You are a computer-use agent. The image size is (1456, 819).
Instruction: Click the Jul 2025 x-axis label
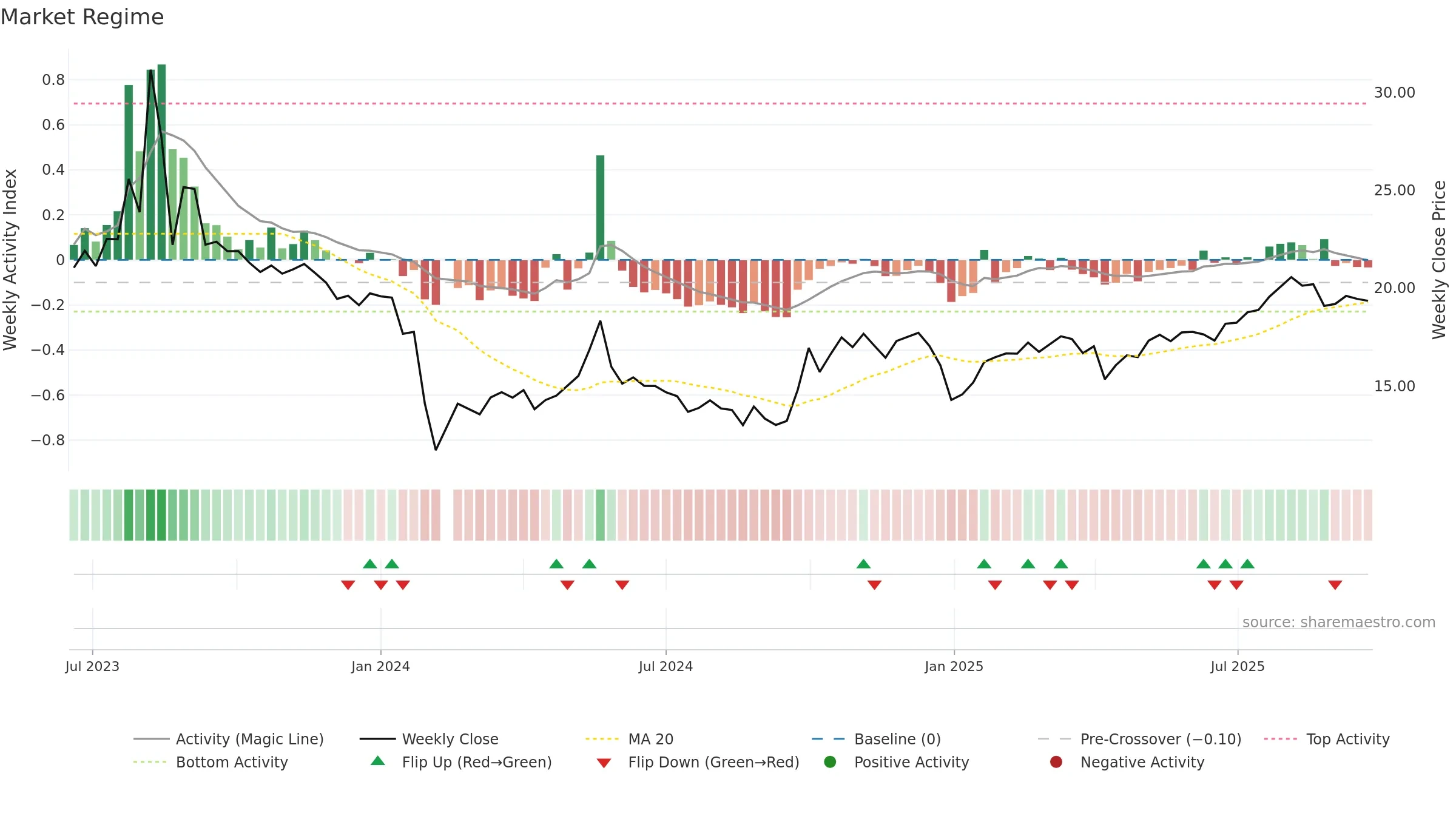point(1238,666)
